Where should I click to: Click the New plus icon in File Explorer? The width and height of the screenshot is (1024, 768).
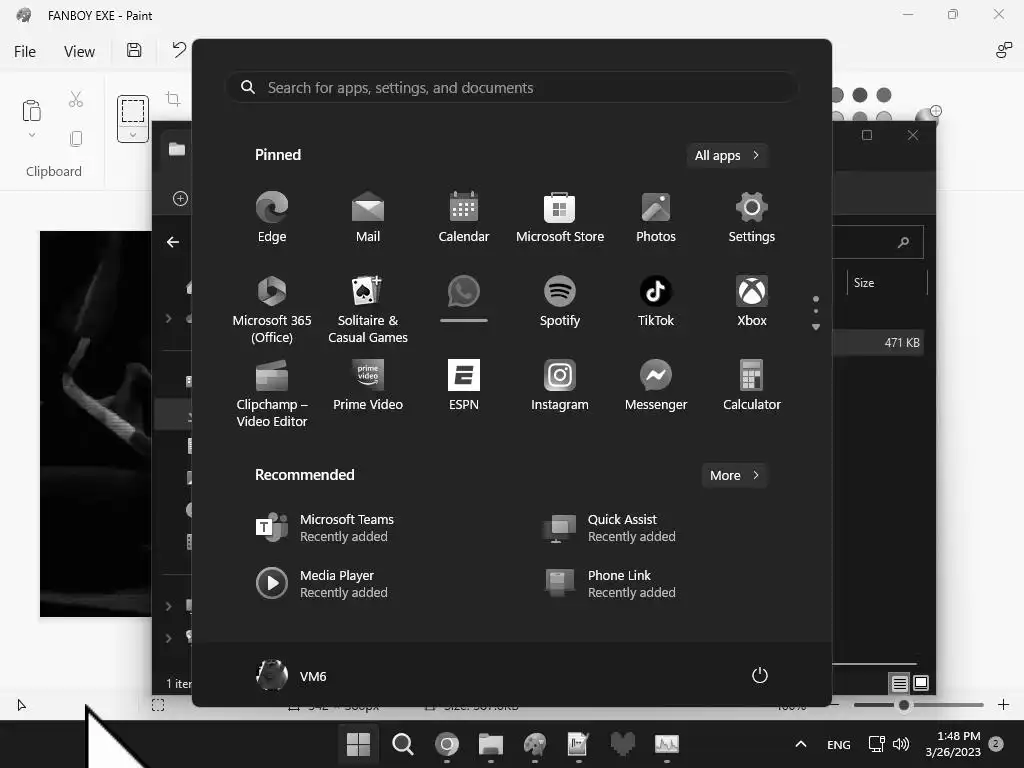click(x=180, y=199)
